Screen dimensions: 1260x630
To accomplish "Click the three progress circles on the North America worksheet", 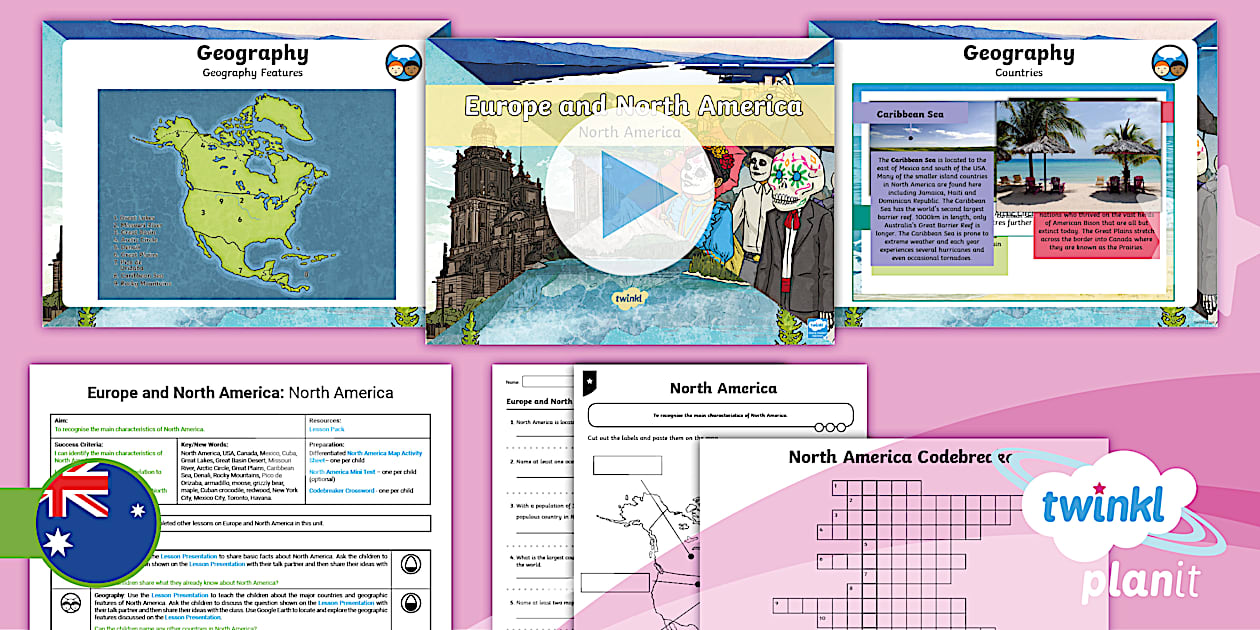I will pyautogui.click(x=828, y=427).
